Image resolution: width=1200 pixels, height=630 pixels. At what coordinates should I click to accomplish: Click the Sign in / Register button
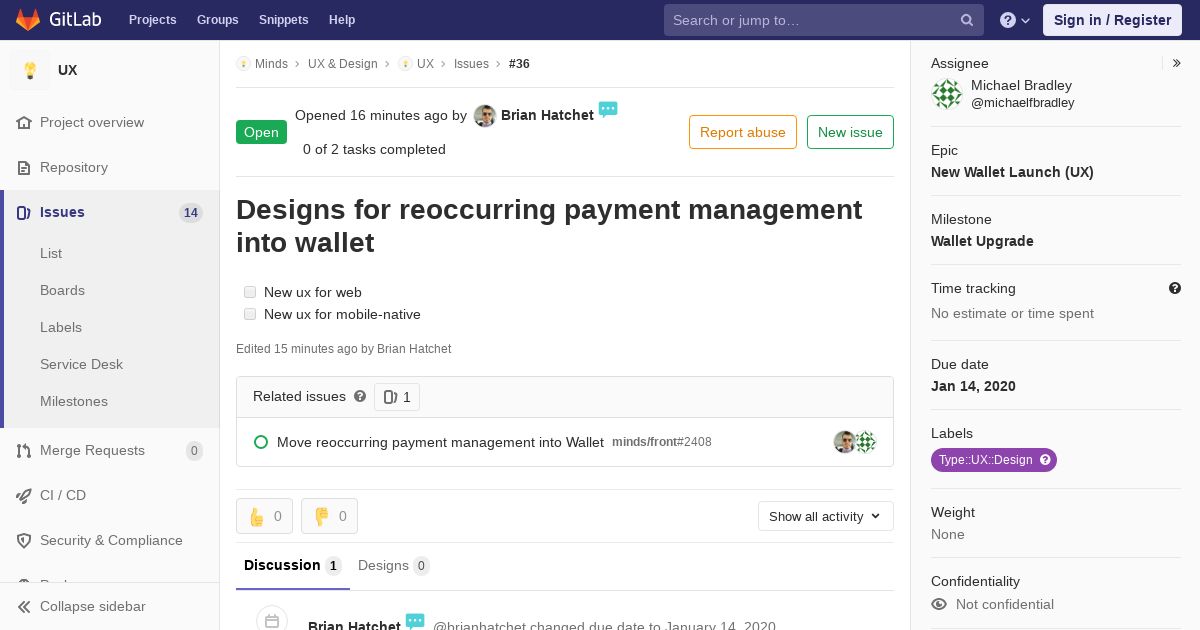click(1112, 20)
